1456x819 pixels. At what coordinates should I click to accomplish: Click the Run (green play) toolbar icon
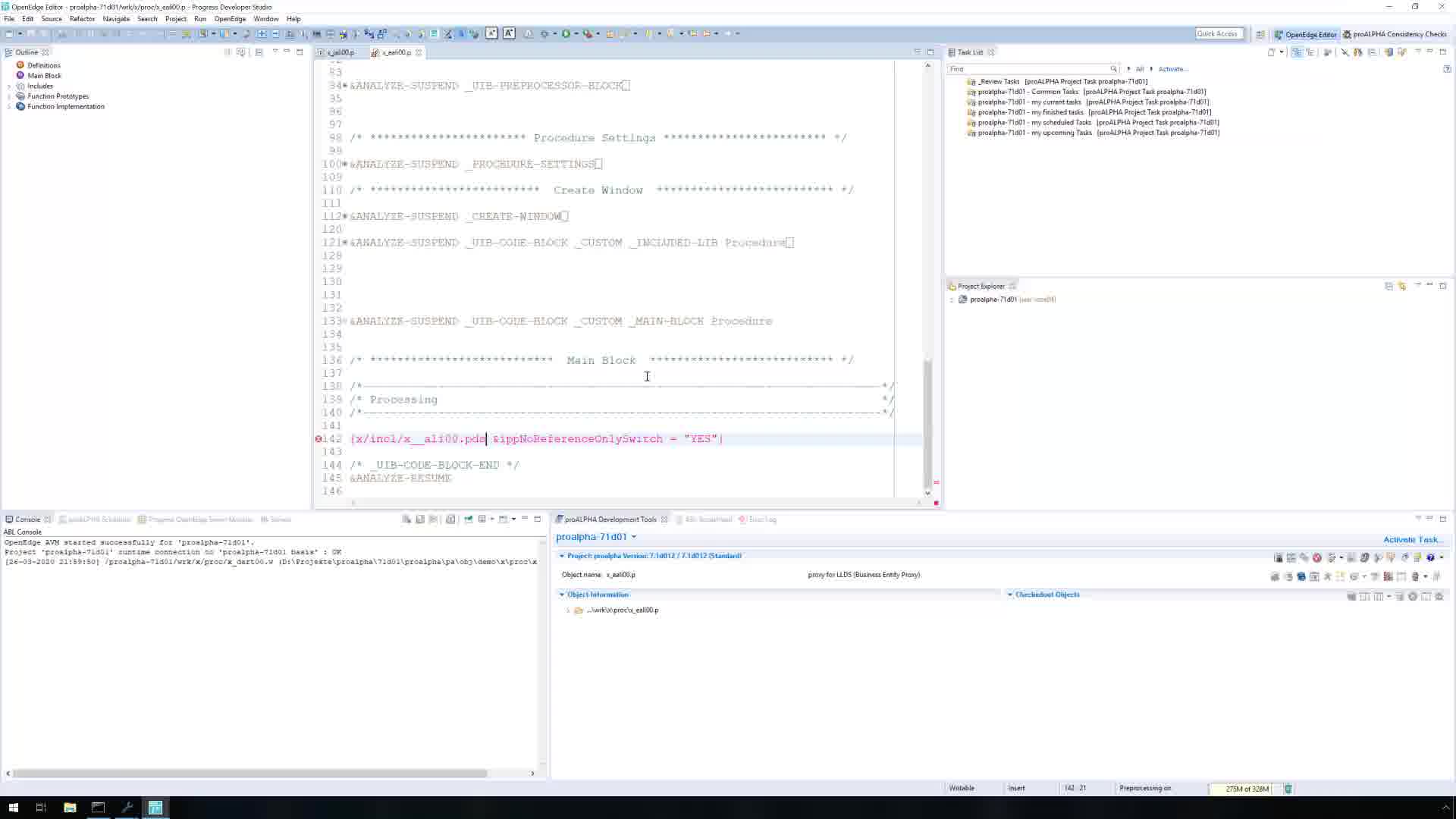coord(566,33)
